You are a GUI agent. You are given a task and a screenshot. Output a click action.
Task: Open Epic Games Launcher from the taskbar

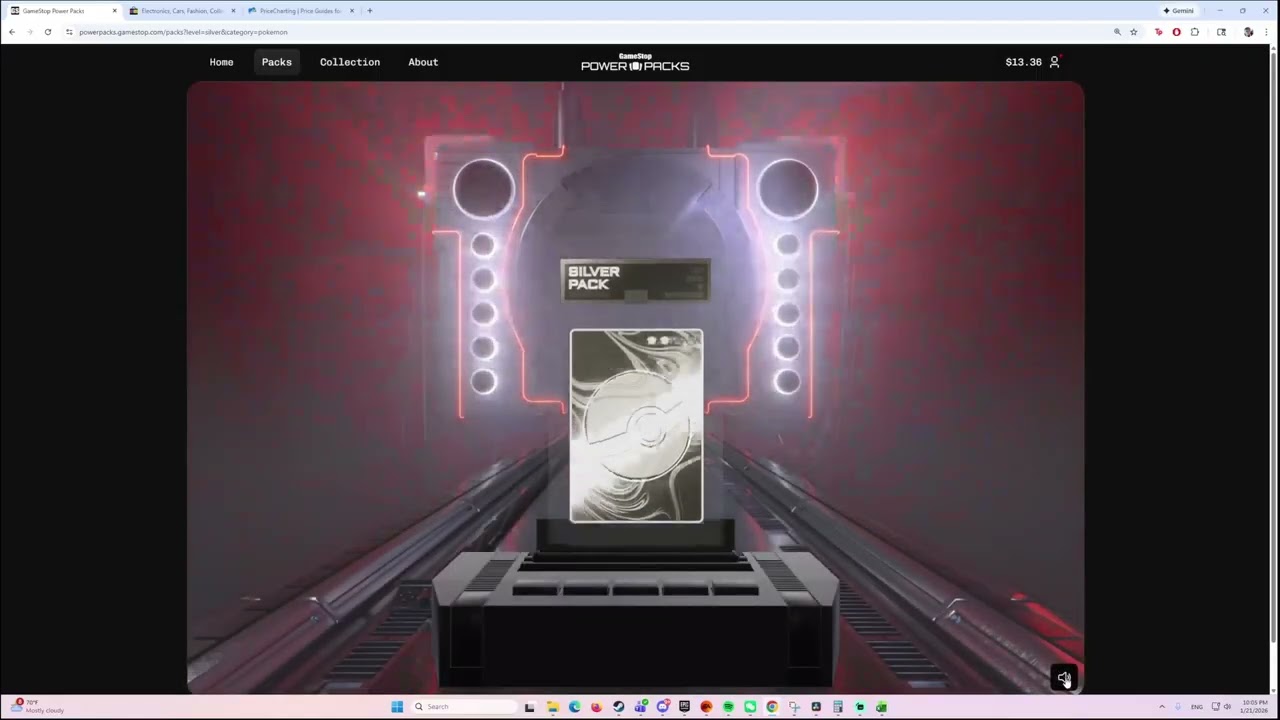pos(684,707)
